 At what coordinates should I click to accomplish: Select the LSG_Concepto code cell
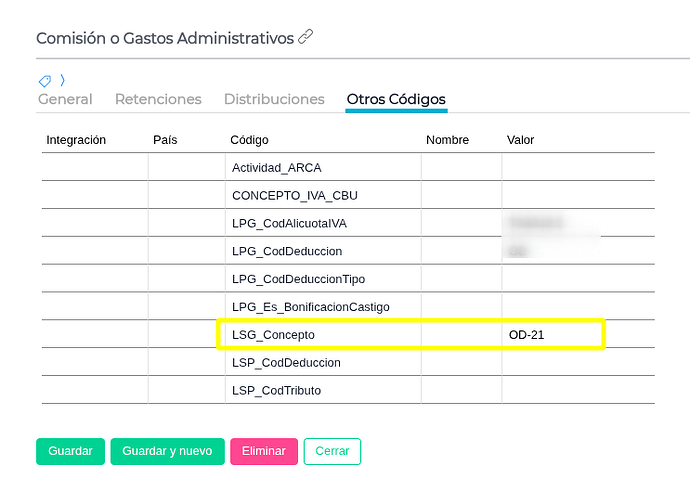323,334
